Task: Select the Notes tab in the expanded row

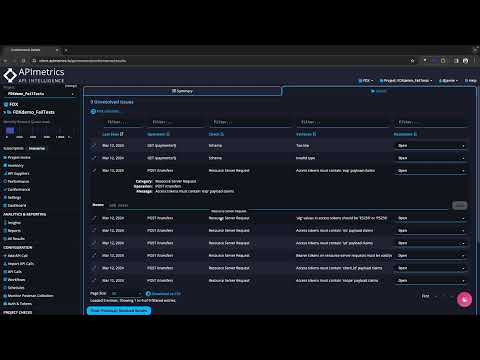Action: point(98,205)
